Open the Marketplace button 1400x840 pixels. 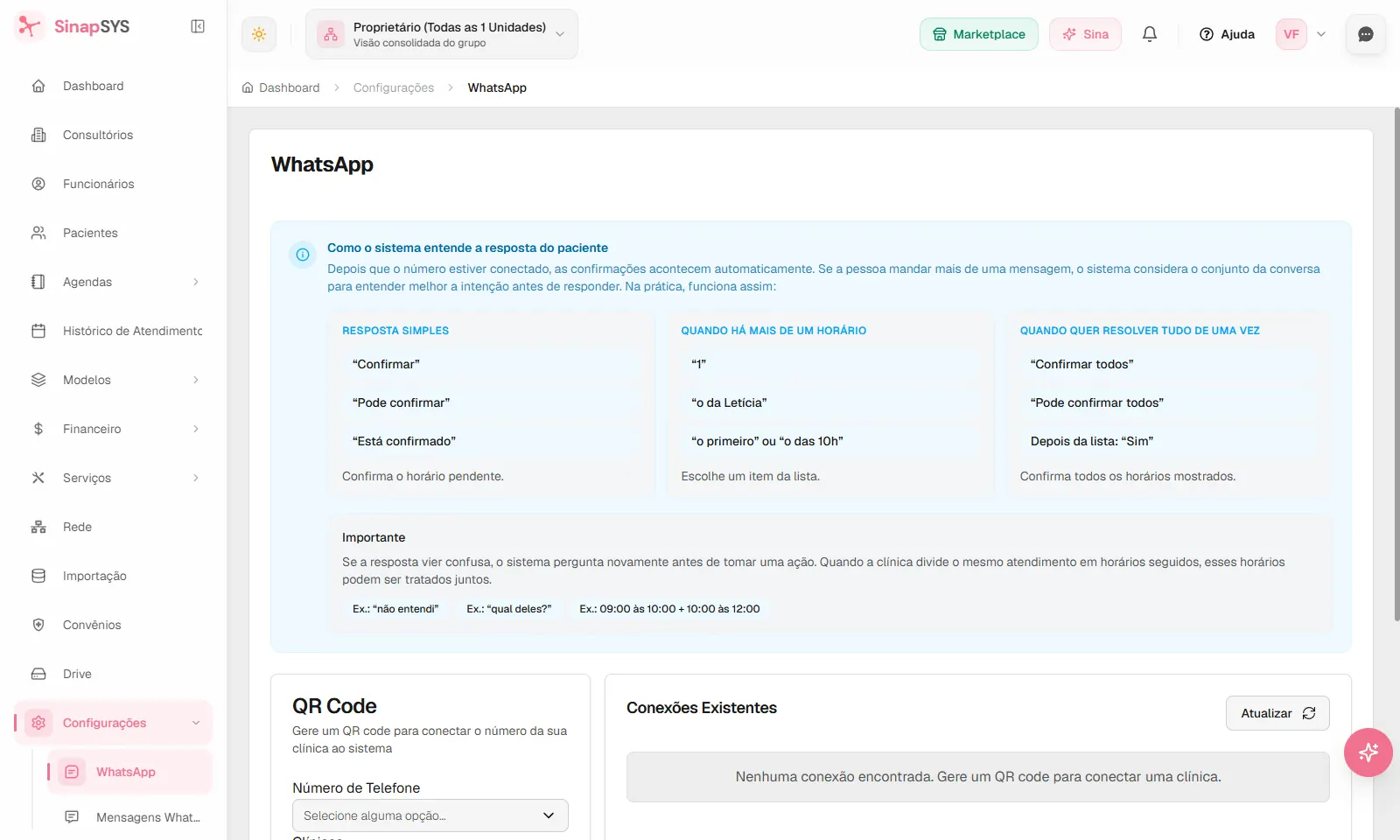[978, 34]
